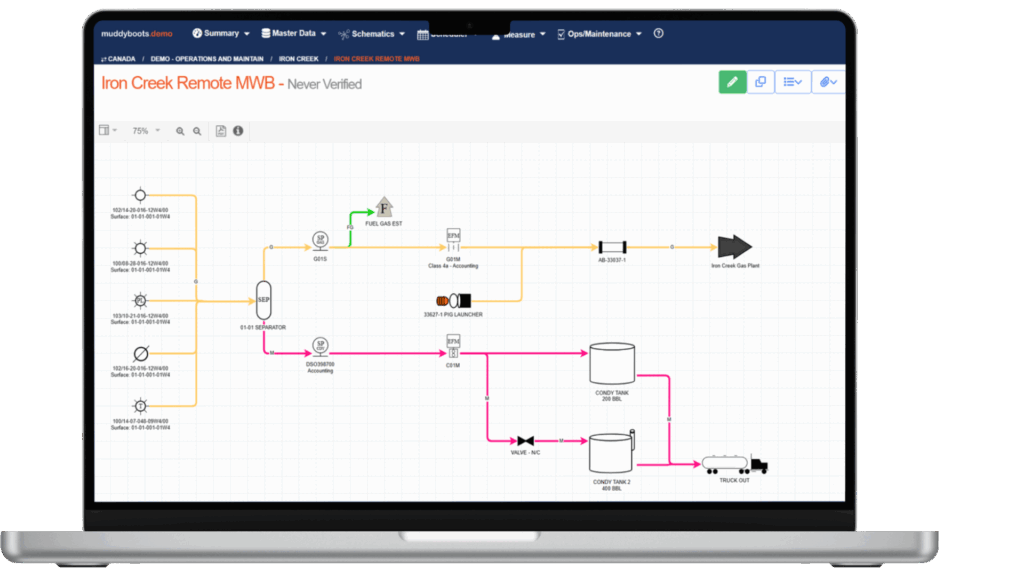This screenshot has width=1024, height=576.
Task: Open the Summary menu
Action: click(x=221, y=33)
